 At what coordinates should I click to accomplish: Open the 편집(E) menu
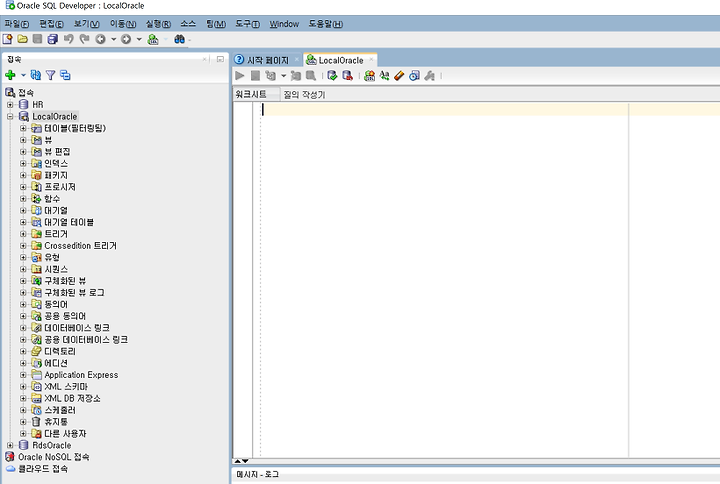[x=51, y=24]
